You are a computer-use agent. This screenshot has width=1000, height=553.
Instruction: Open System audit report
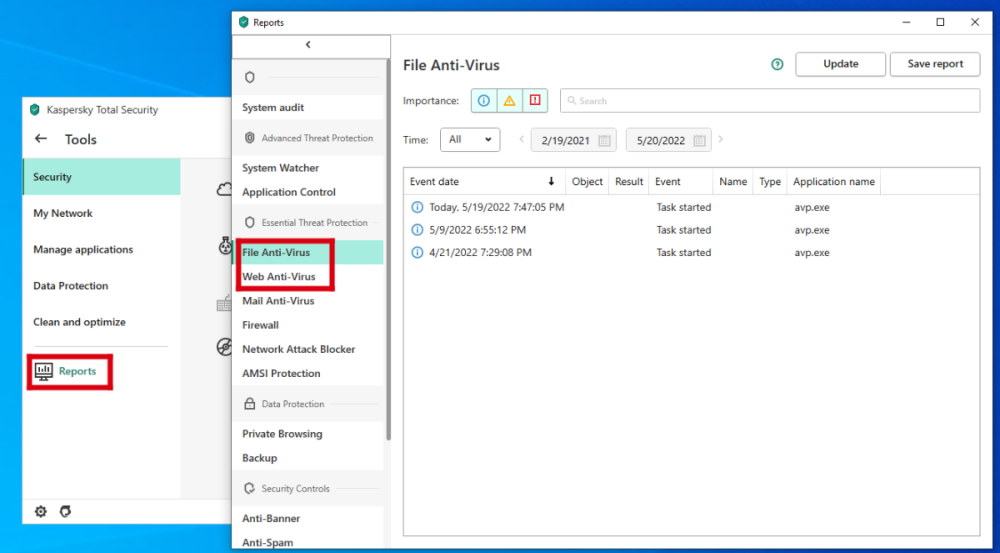pyautogui.click(x=273, y=108)
